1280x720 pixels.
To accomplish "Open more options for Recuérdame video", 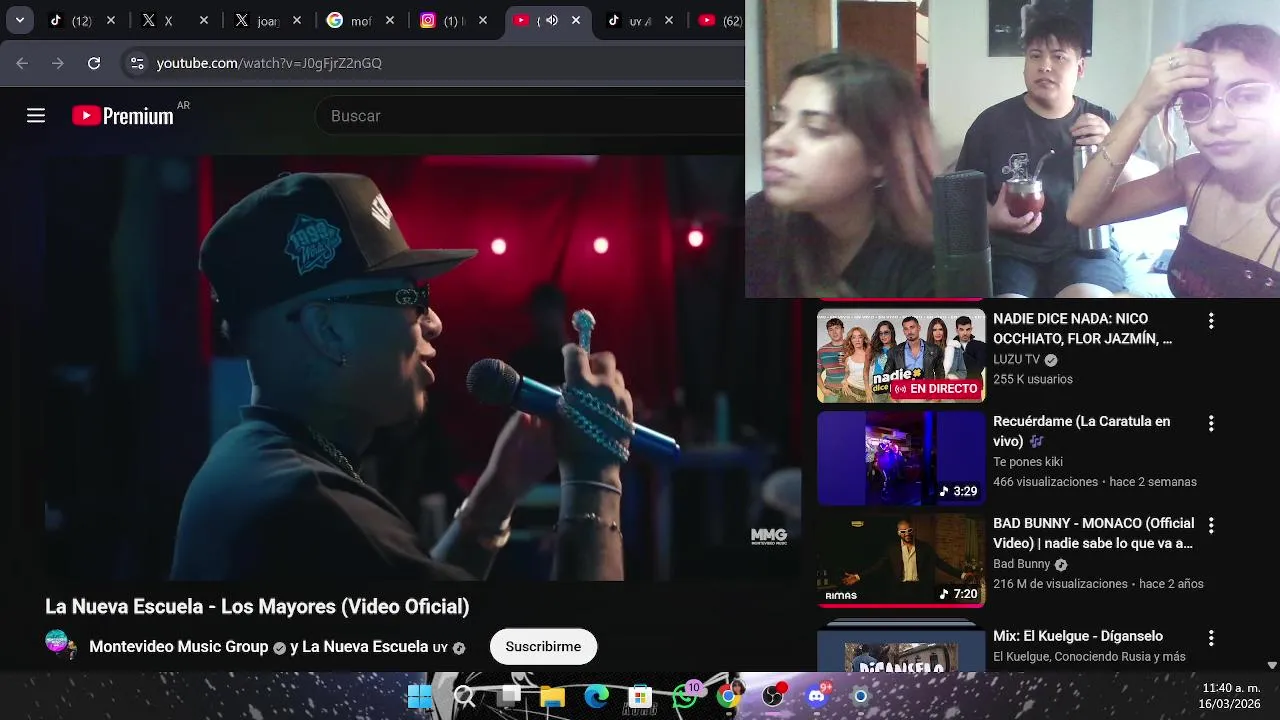I will click(1211, 424).
